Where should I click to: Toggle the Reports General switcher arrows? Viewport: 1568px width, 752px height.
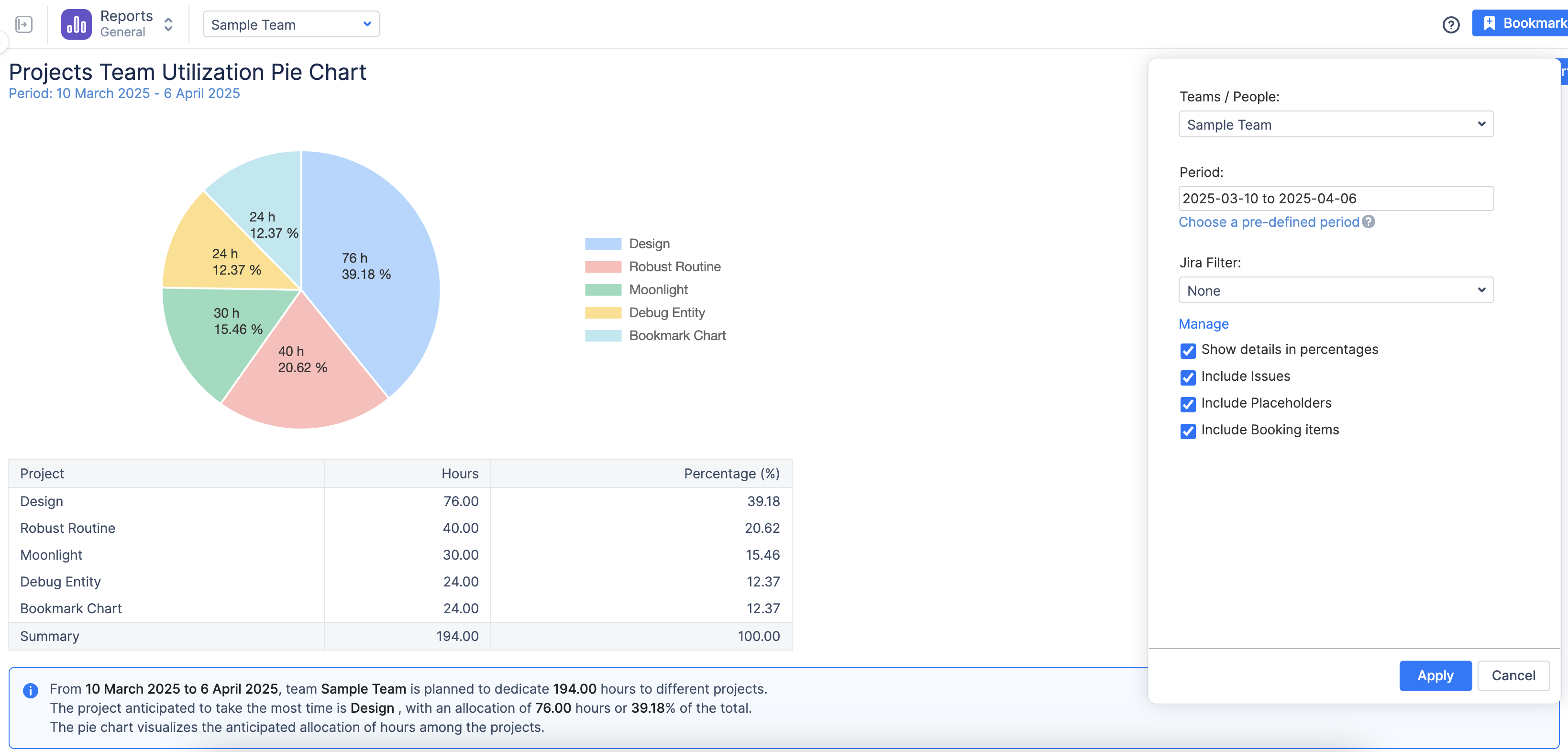pyautogui.click(x=168, y=24)
